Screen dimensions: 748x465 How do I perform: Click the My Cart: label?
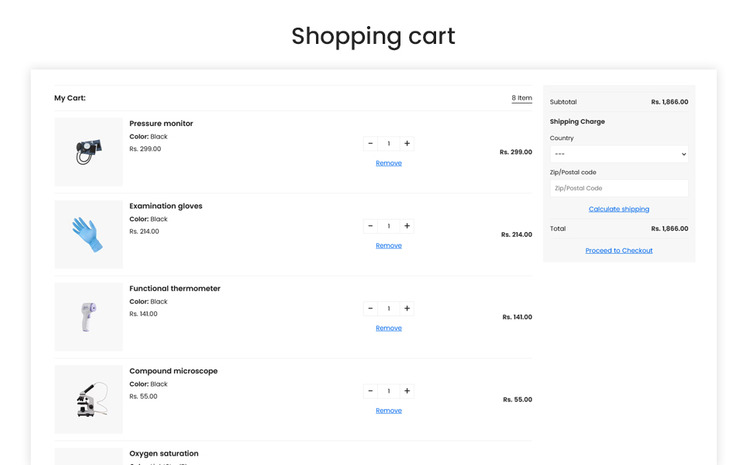(70, 98)
